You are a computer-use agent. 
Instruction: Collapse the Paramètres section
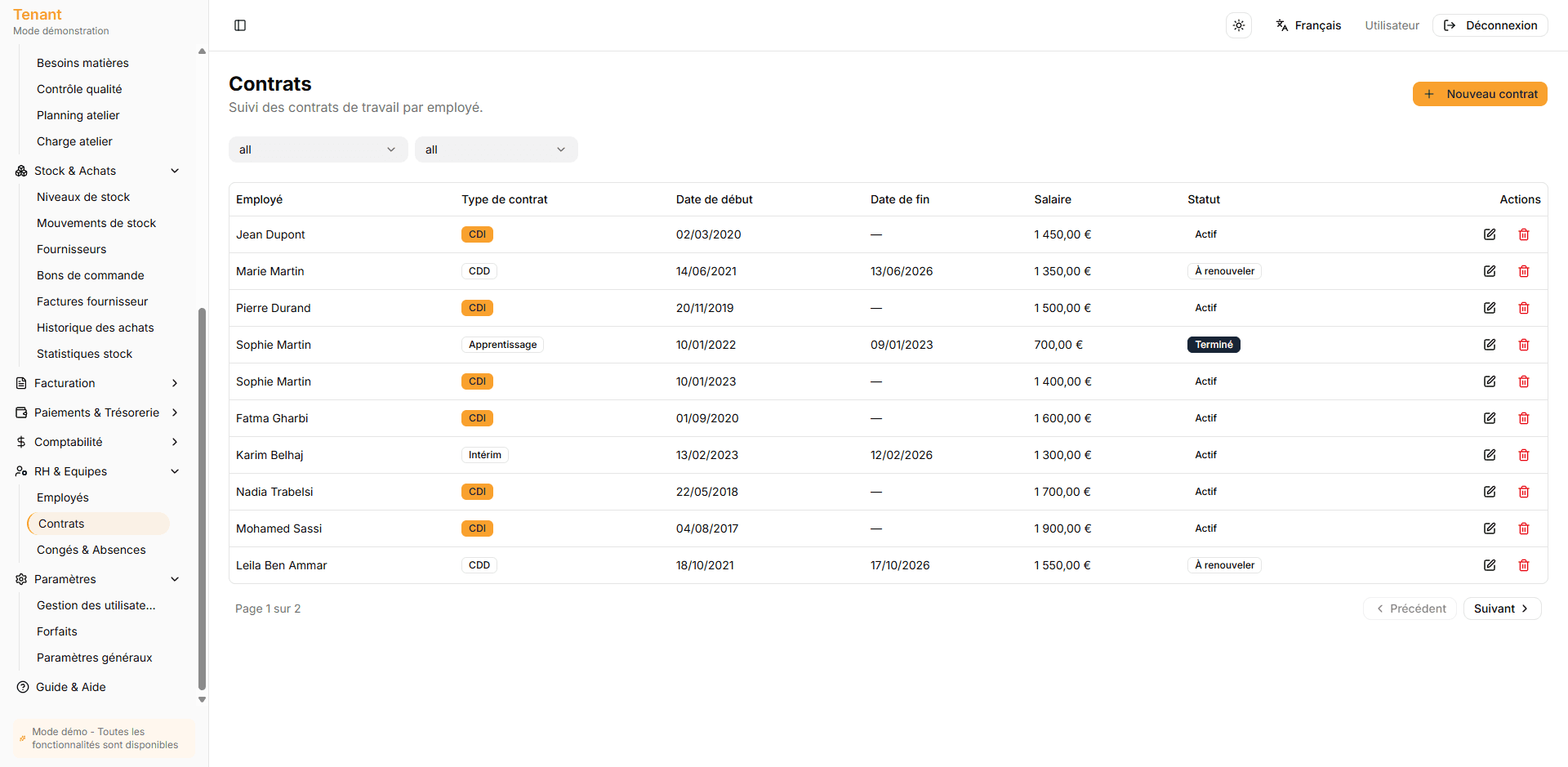click(97, 579)
